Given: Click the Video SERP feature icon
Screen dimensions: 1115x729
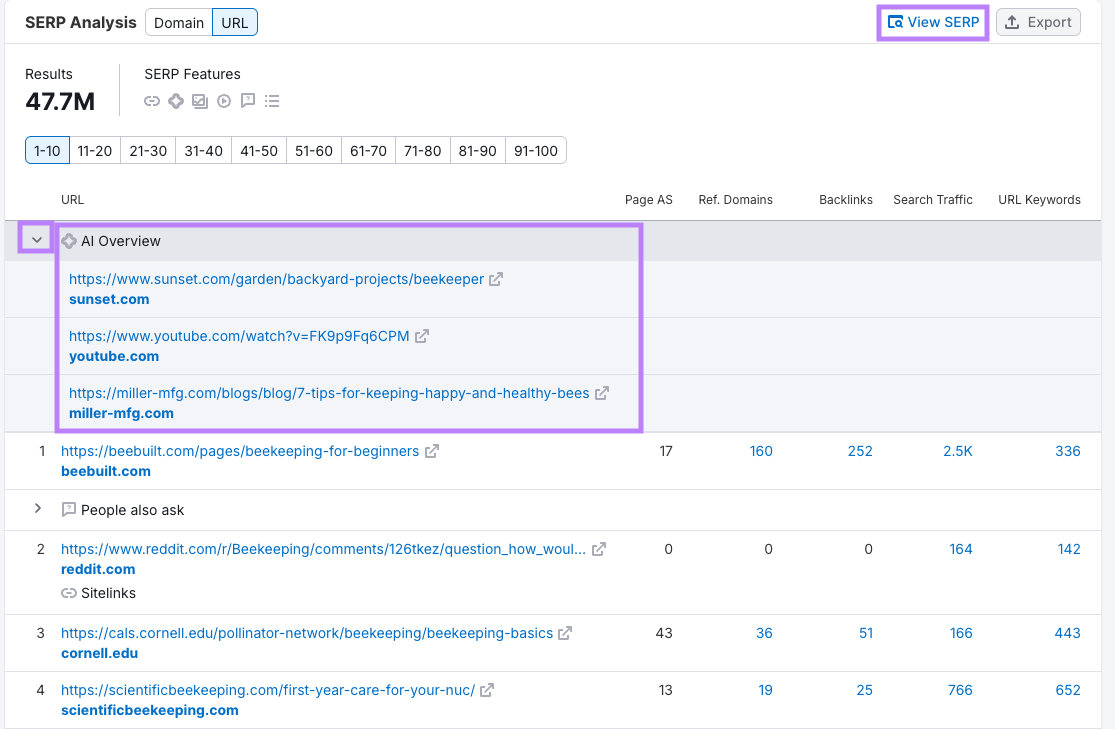Looking at the screenshot, I should point(224,100).
